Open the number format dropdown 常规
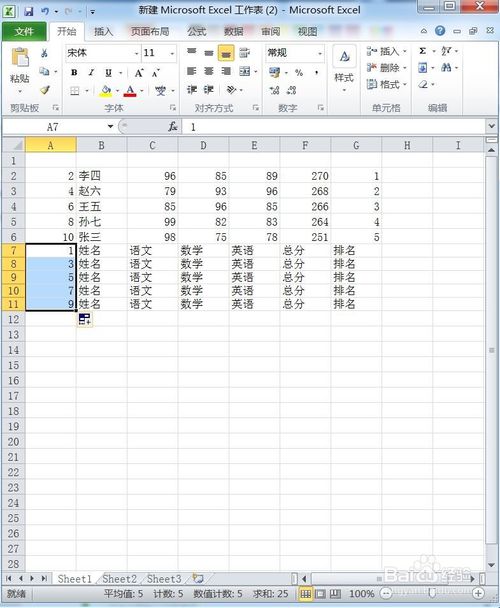The width and height of the screenshot is (500, 608). coord(320,54)
